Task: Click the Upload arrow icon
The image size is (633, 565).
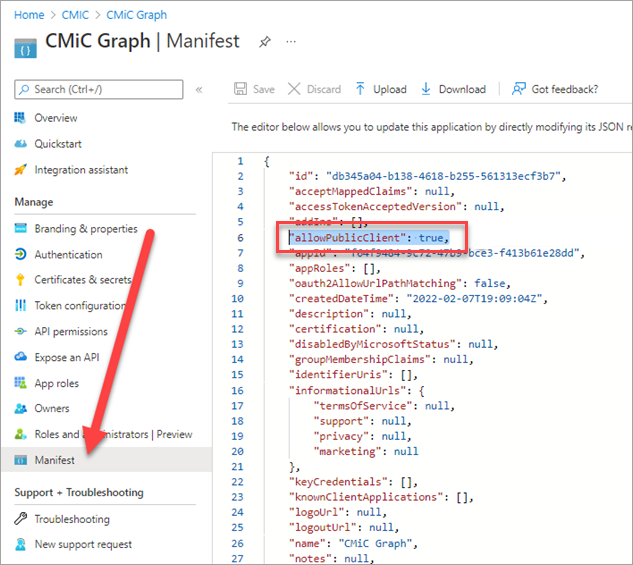Action: point(360,89)
